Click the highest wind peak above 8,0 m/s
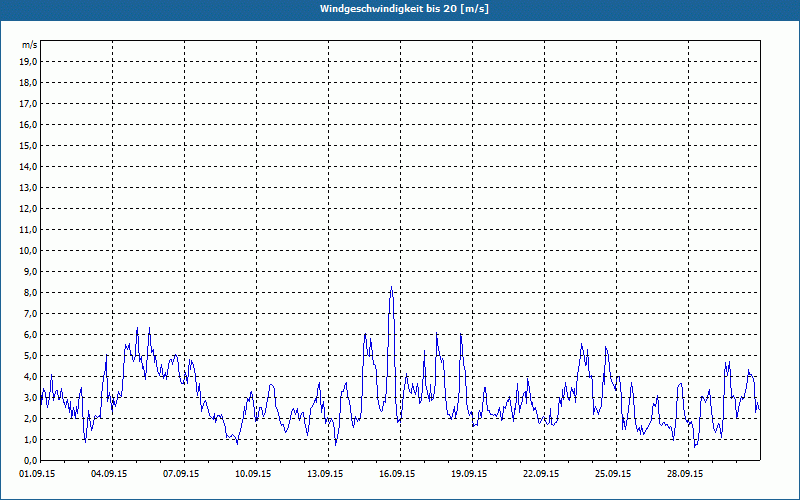800x500 pixels. [391, 288]
